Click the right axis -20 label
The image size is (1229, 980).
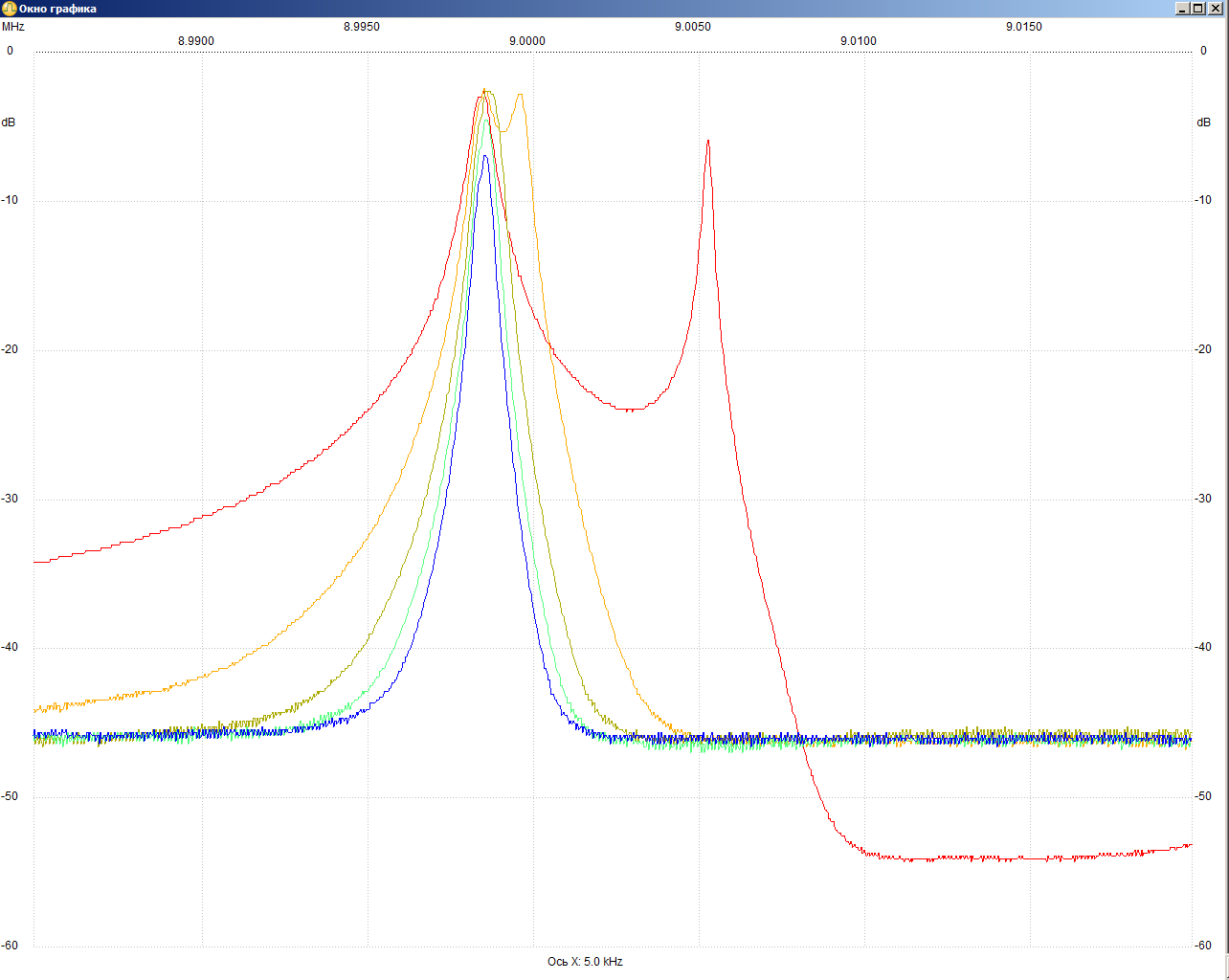coord(1203,349)
